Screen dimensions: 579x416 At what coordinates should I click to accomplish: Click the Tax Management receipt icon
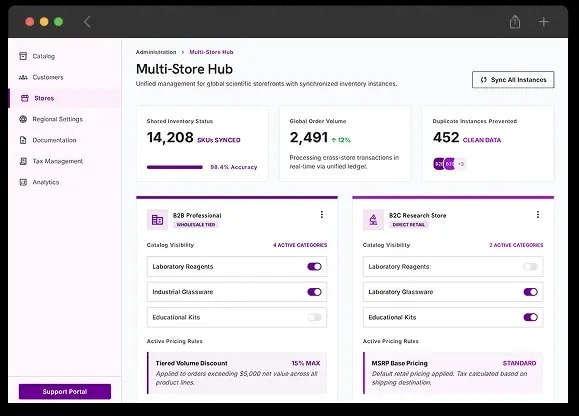click(x=23, y=161)
